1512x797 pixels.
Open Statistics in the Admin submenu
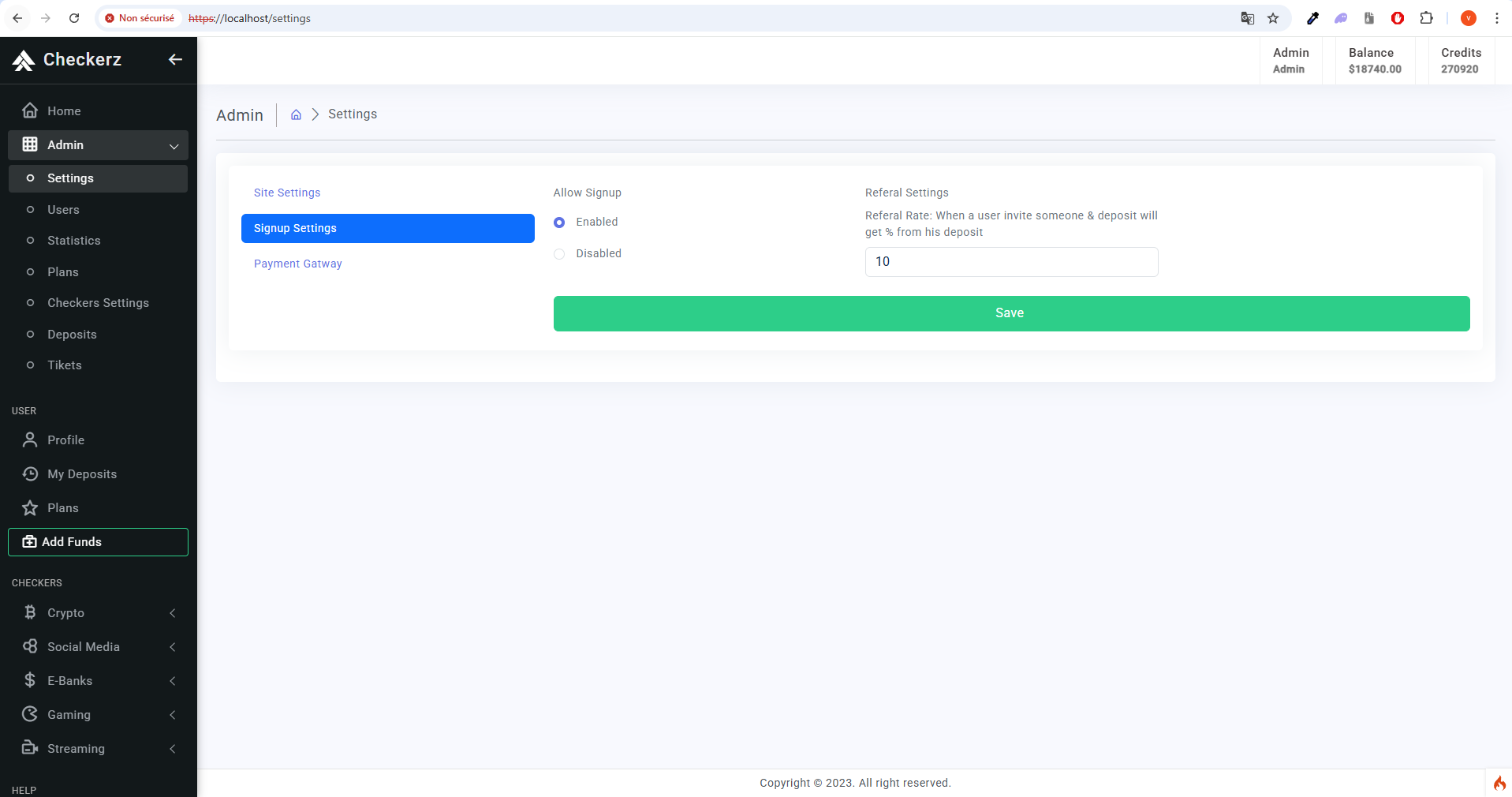(98, 241)
